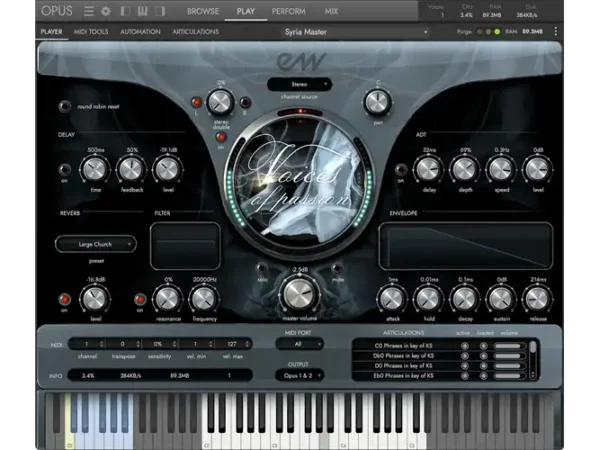Open the MIDI Tools tab
The height and width of the screenshot is (450, 600).
pyautogui.click(x=91, y=32)
